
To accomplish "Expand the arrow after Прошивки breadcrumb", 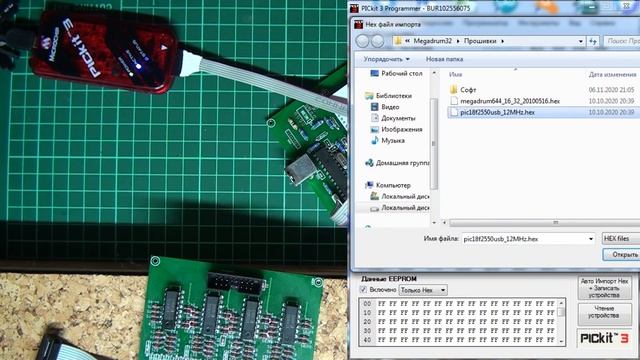I will 502,41.
